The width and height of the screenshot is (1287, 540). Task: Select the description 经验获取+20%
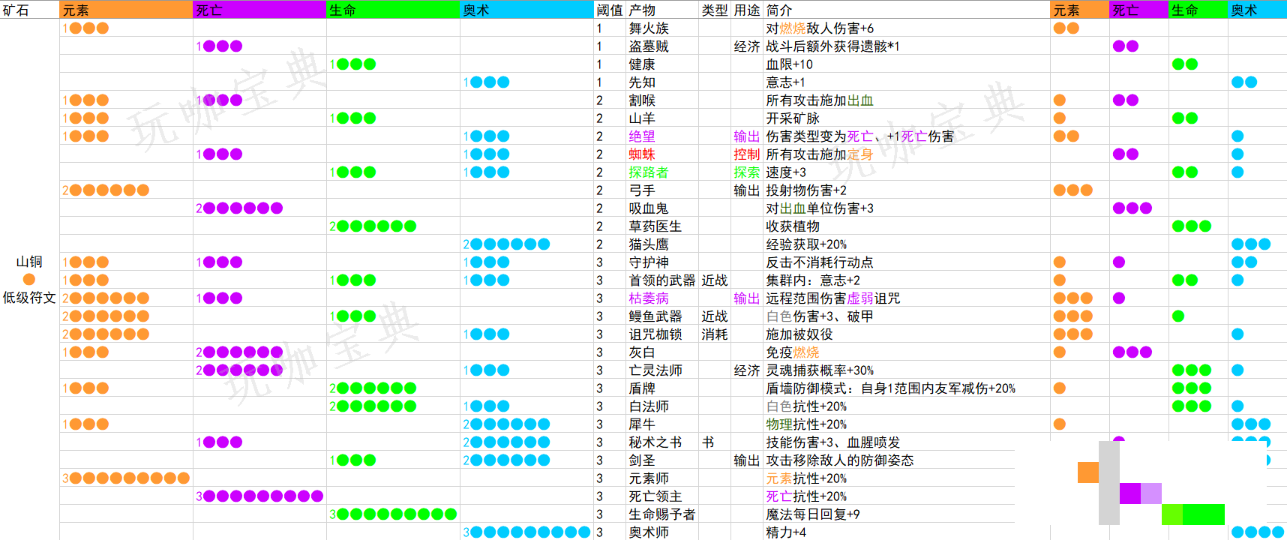click(806, 244)
